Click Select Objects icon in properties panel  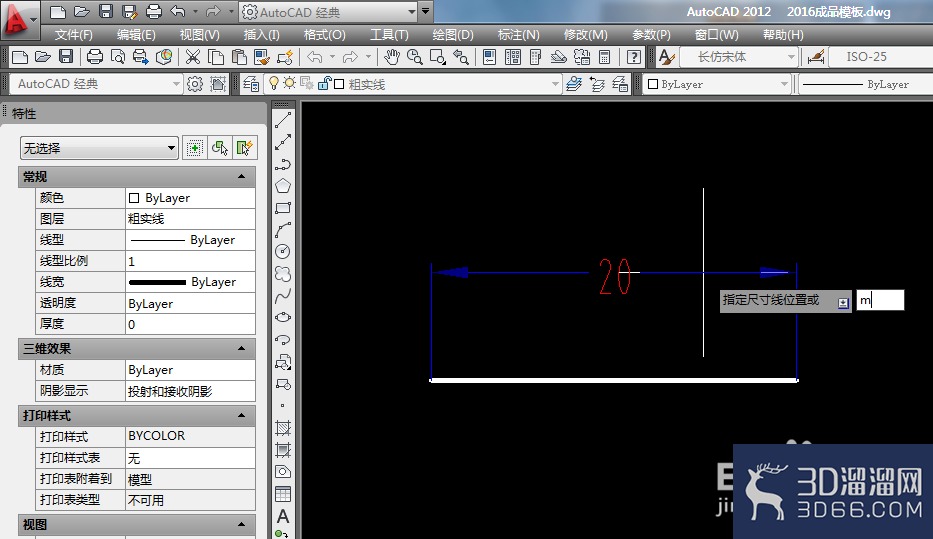[220, 148]
